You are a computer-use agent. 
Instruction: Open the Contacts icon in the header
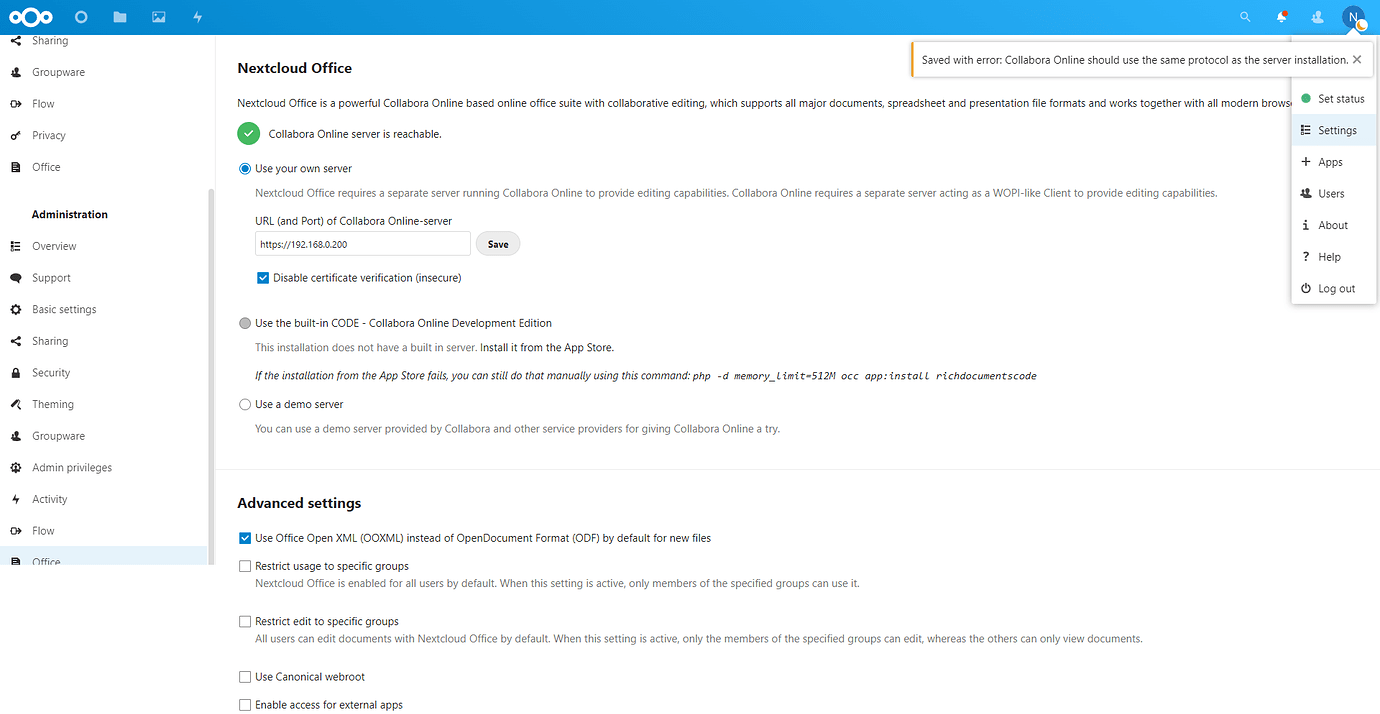[x=1316, y=16]
